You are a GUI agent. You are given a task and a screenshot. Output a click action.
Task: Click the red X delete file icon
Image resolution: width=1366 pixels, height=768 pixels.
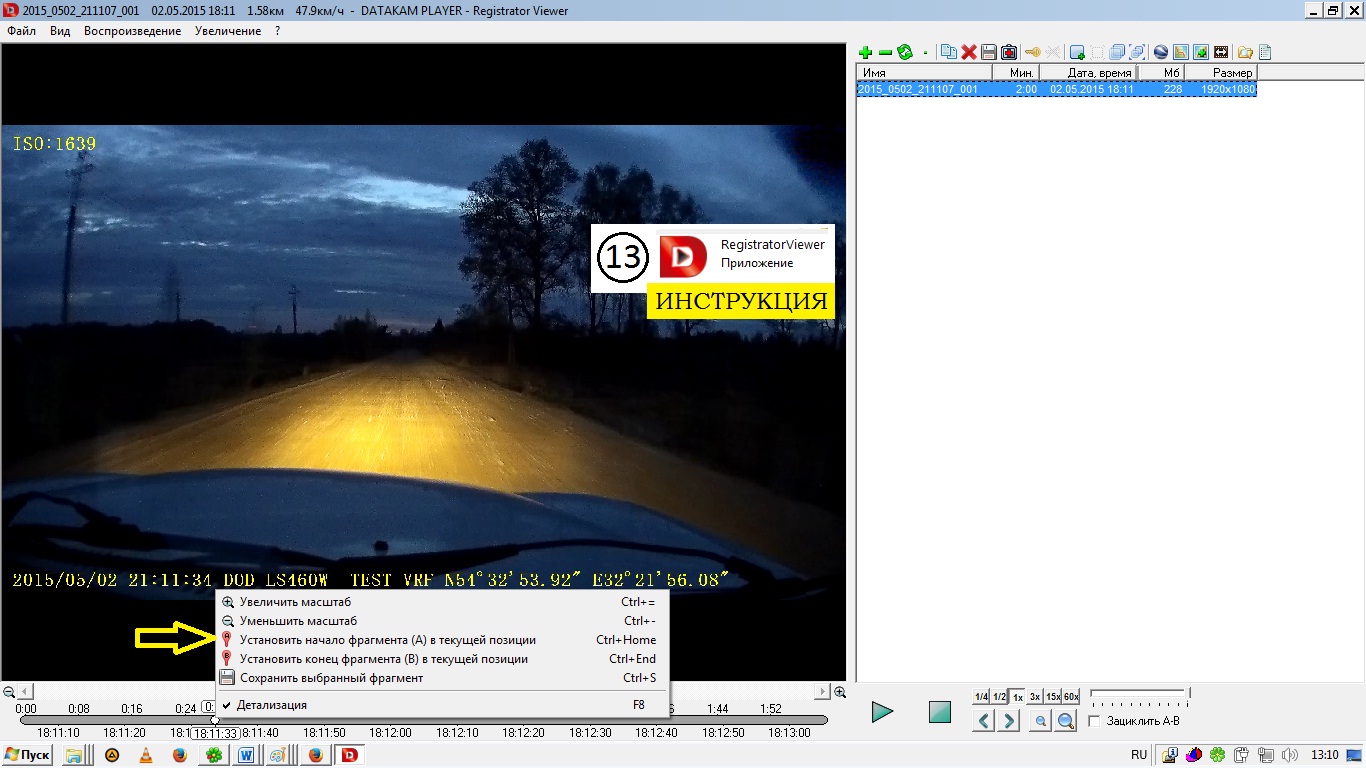(968, 52)
